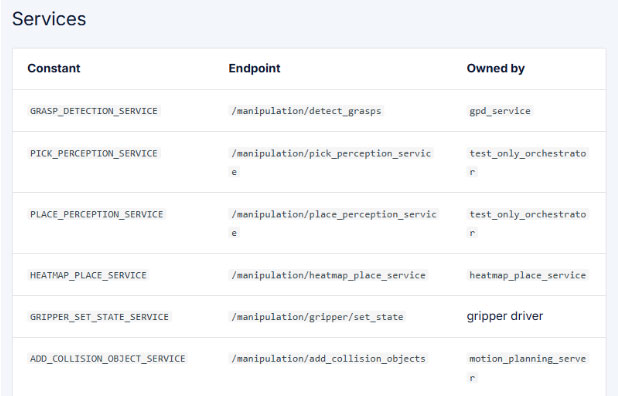
Task: Select PICK_PERCEPTION_SERVICE constant
Action: pyautogui.click(x=94, y=153)
